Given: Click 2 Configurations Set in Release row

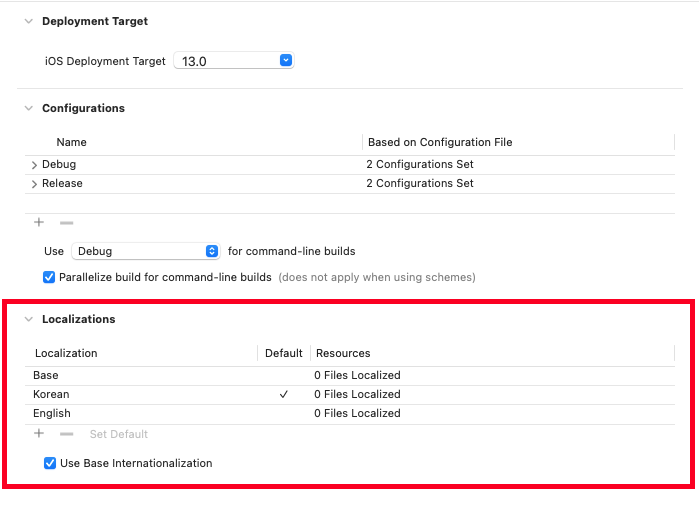Looking at the screenshot, I should tap(419, 184).
